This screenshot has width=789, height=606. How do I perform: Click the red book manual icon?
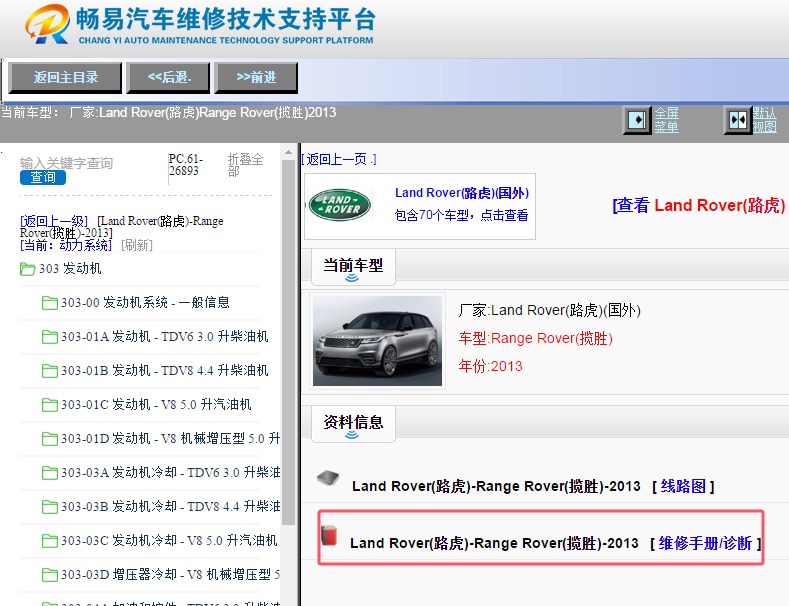tap(329, 535)
